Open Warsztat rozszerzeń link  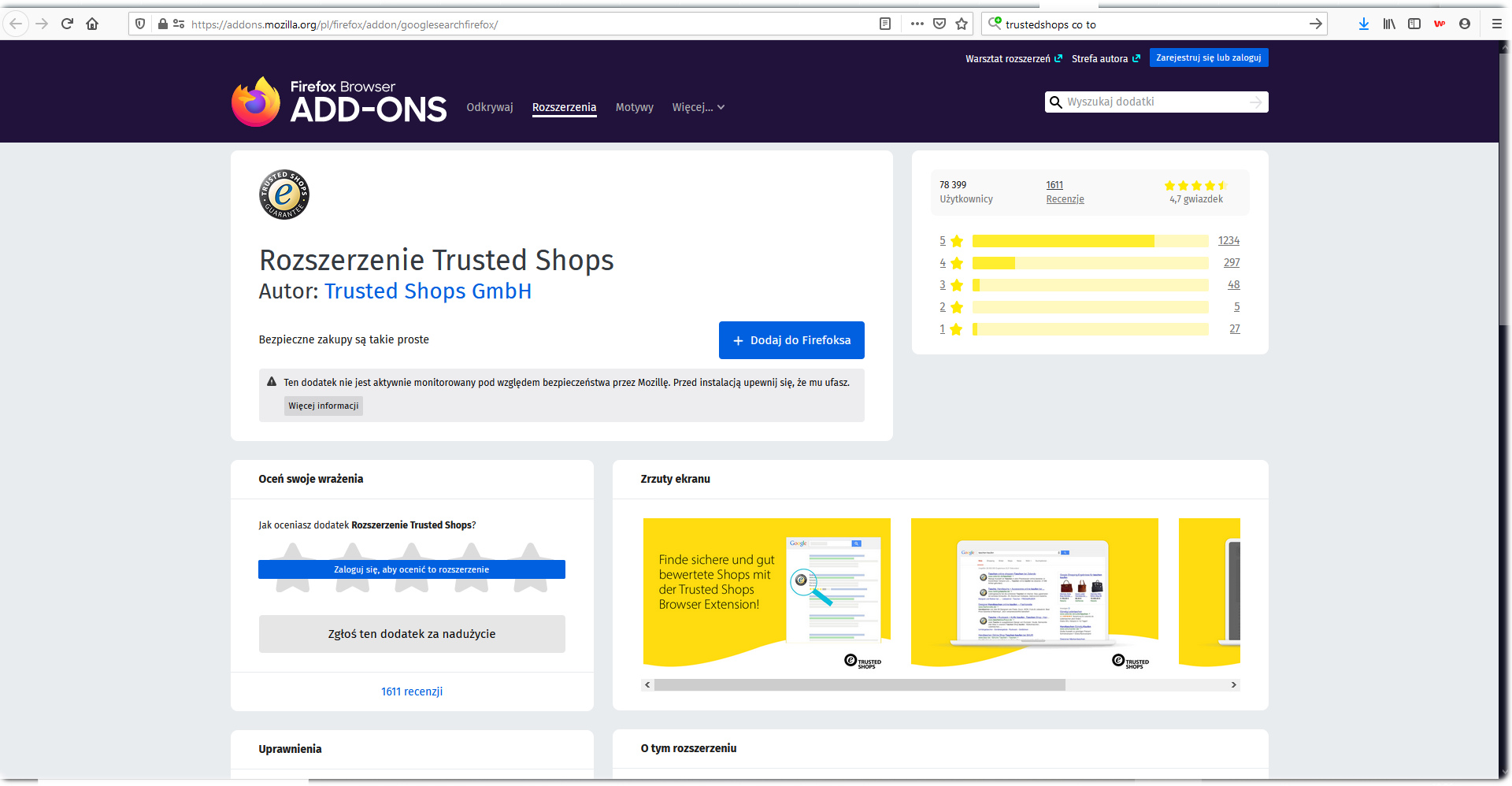click(x=1014, y=58)
